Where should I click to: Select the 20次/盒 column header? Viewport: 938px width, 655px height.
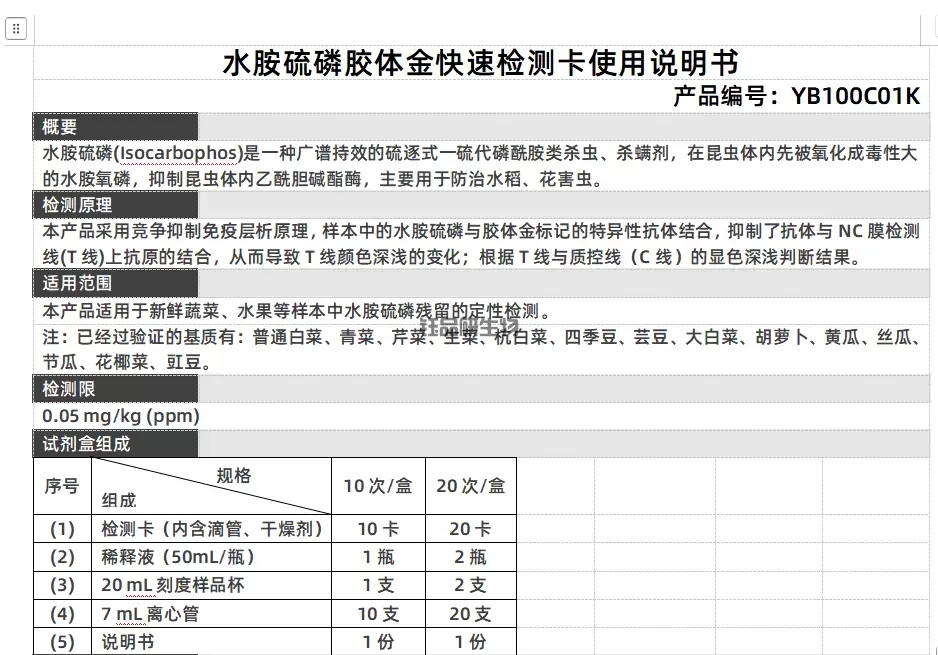471,485
